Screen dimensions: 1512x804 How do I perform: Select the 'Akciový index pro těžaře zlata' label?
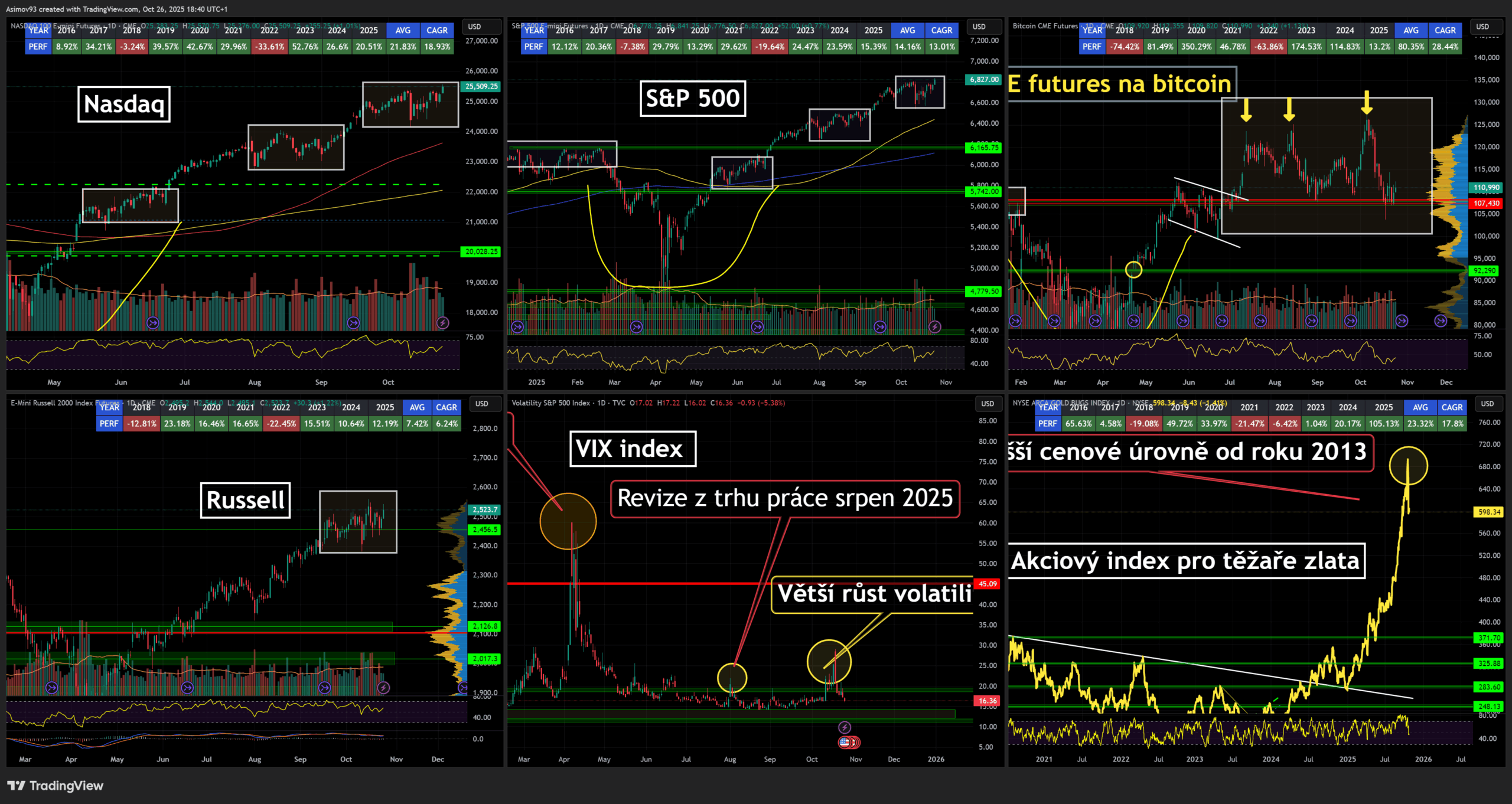(x=1187, y=561)
